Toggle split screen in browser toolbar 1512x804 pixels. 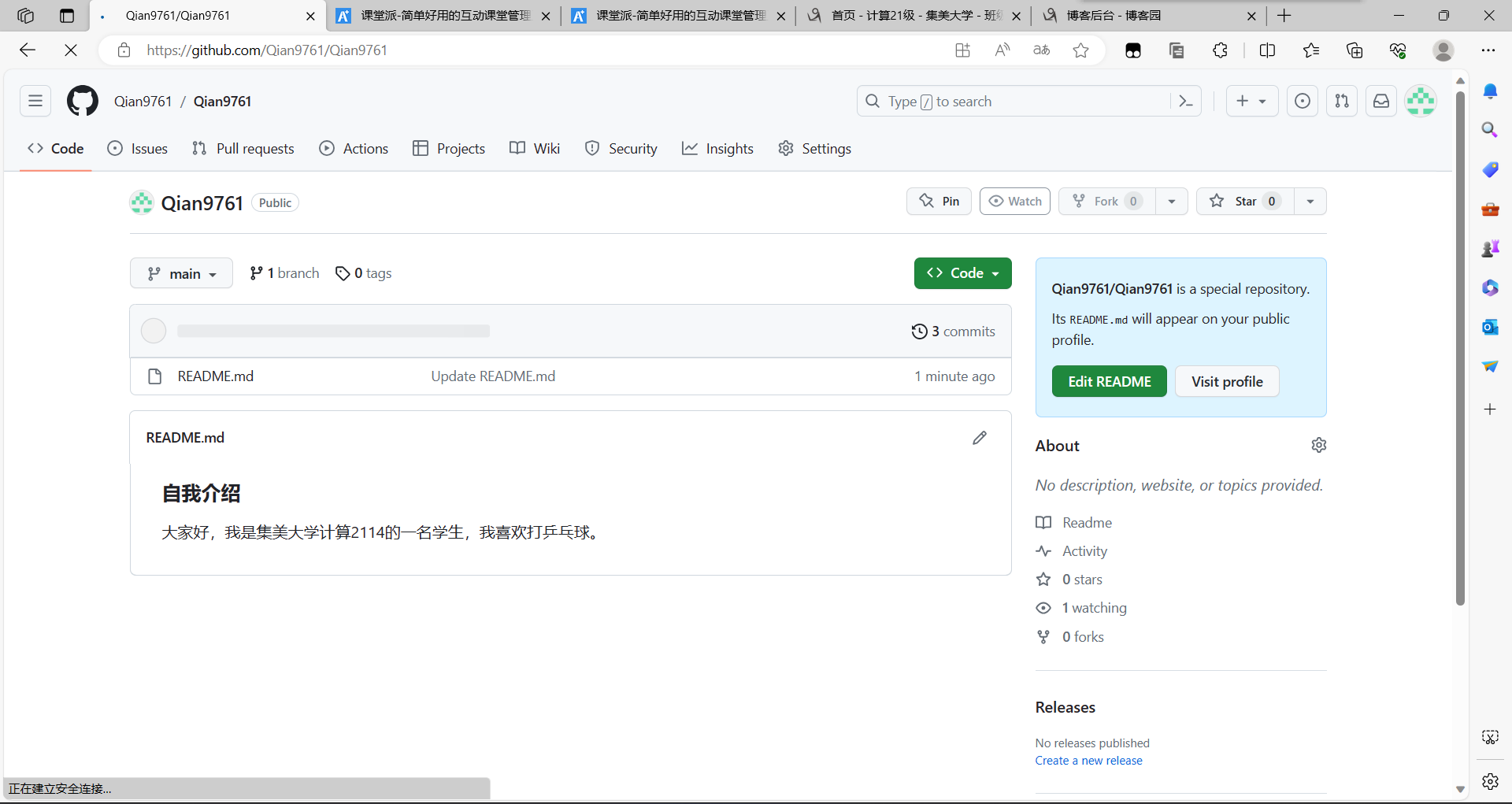pyautogui.click(x=1267, y=50)
